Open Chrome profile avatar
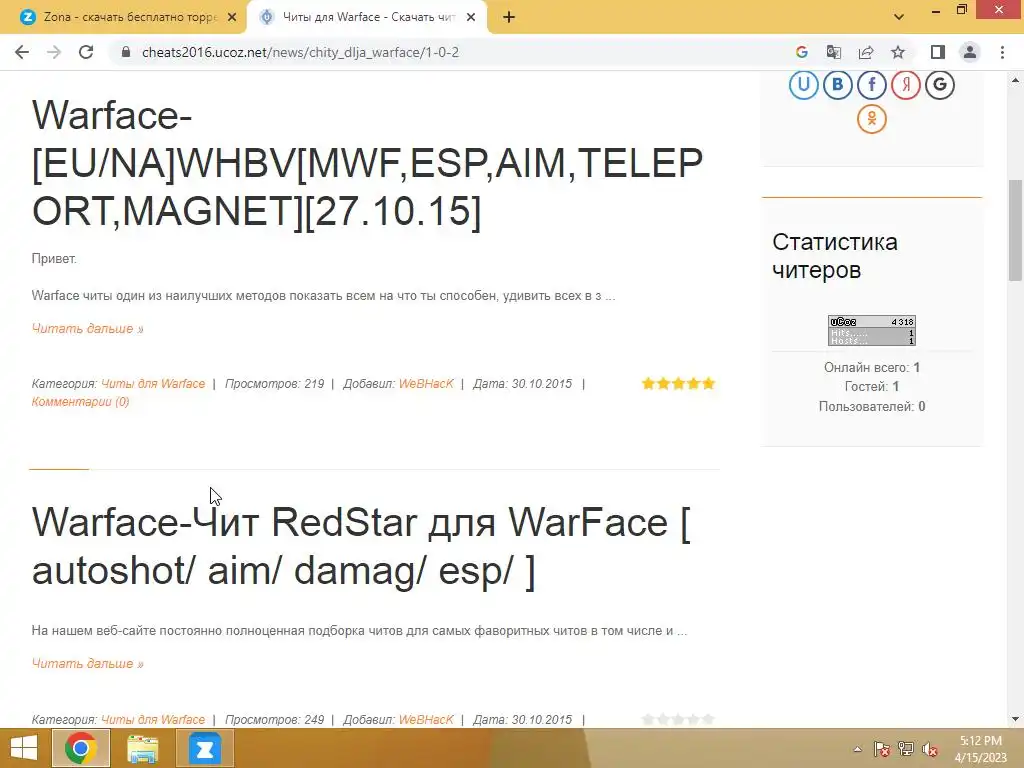Screen dimensions: 1024x768 pyautogui.click(x=970, y=52)
